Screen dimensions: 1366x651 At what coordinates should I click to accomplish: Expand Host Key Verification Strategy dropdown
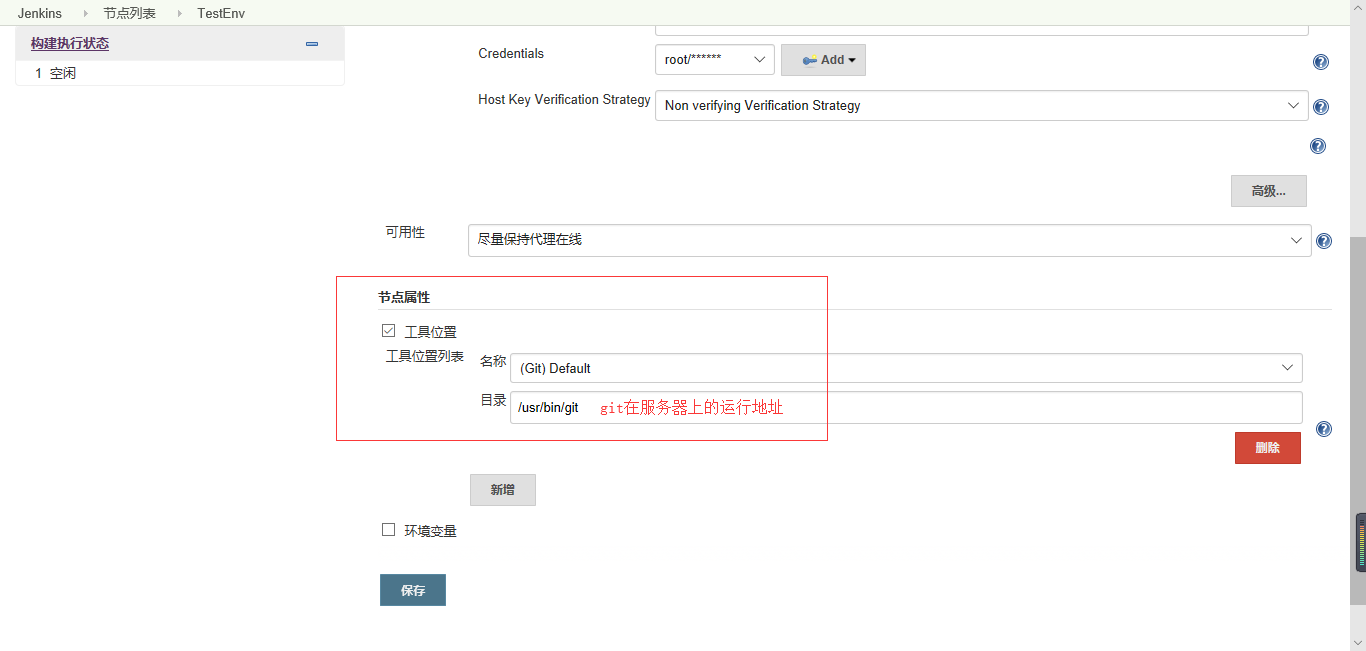pos(980,106)
